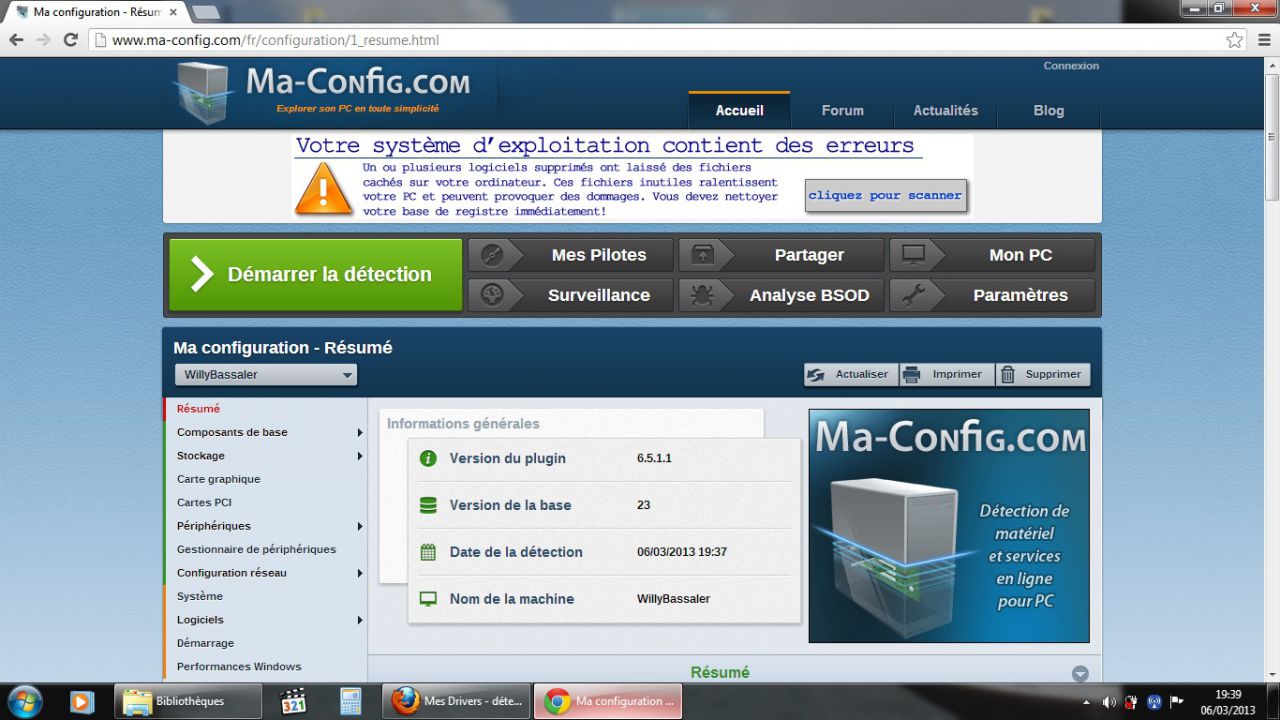The image size is (1280, 720).
Task: Collapse the Résumé section arrow
Action: tap(1080, 673)
